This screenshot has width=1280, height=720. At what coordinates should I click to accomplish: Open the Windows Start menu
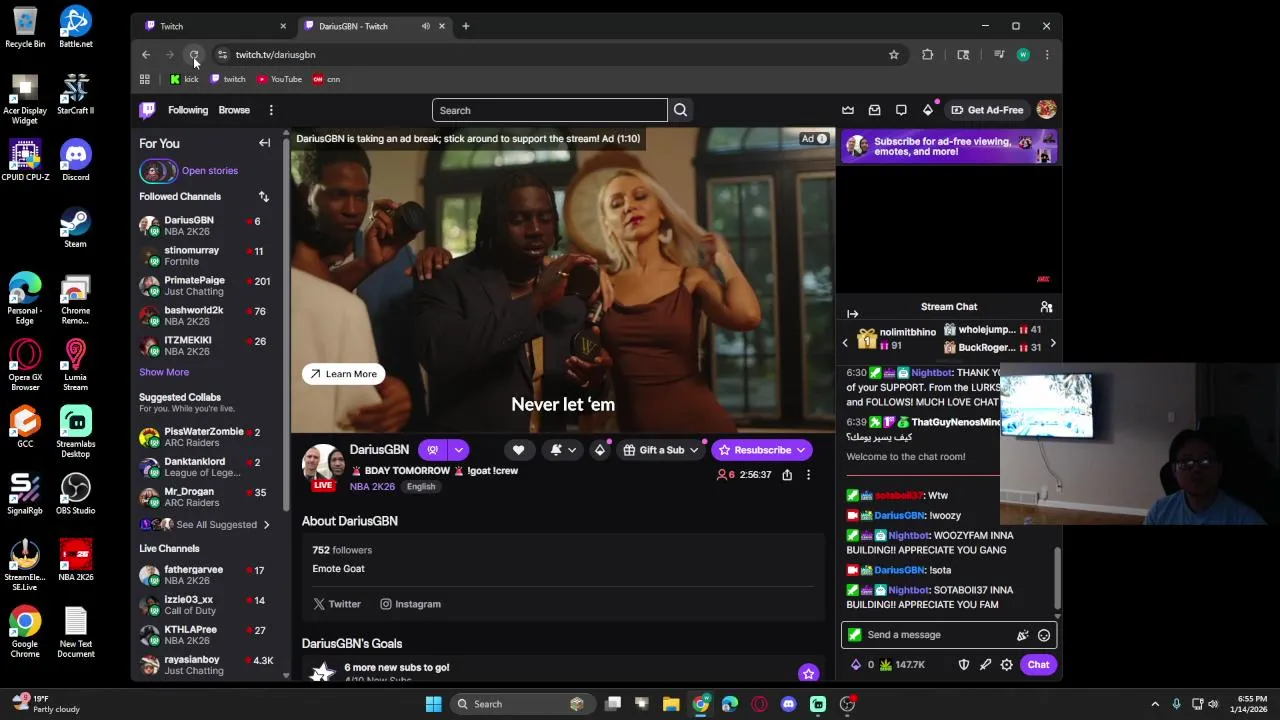point(433,704)
